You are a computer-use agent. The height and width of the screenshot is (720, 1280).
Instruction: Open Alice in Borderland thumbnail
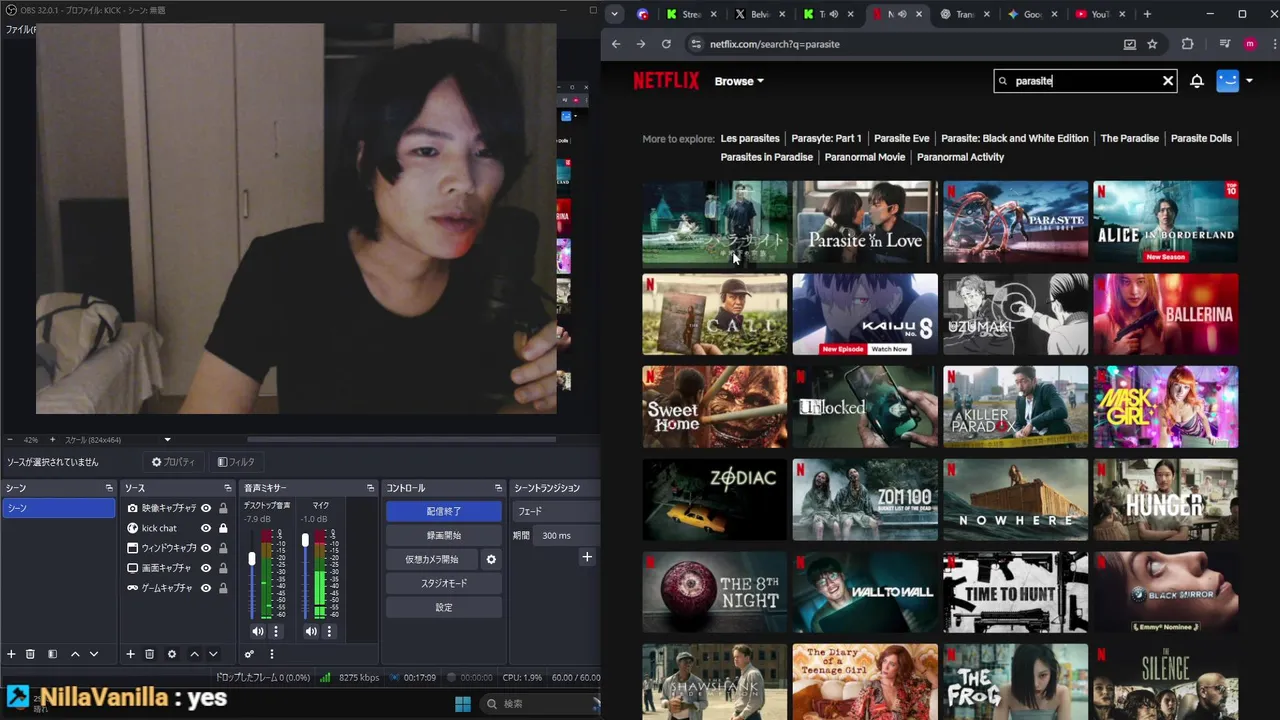tap(1165, 222)
